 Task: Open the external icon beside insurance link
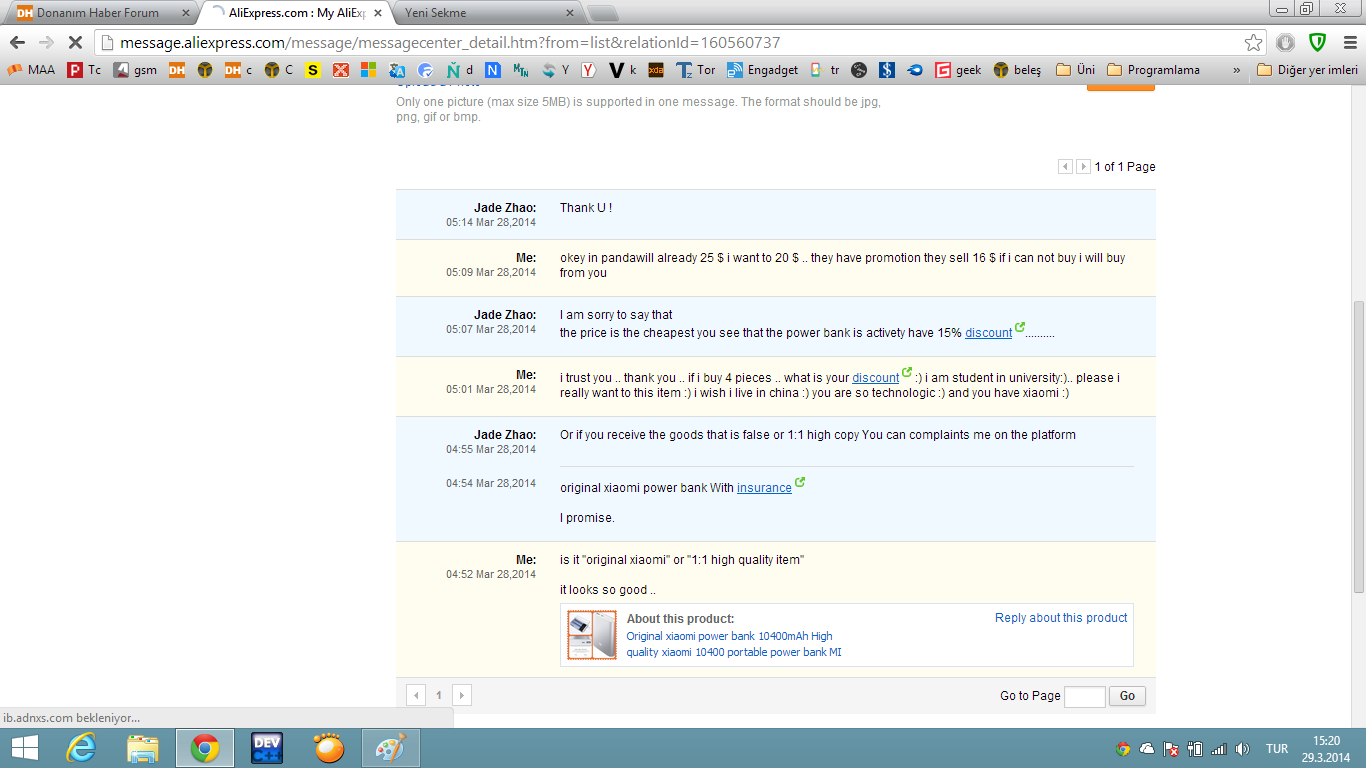[x=800, y=484]
